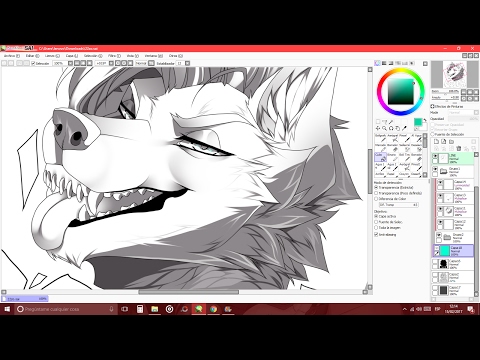Show the RGB slider panel icon
The height and width of the screenshot is (360, 480).
pyautogui.click(x=384, y=63)
